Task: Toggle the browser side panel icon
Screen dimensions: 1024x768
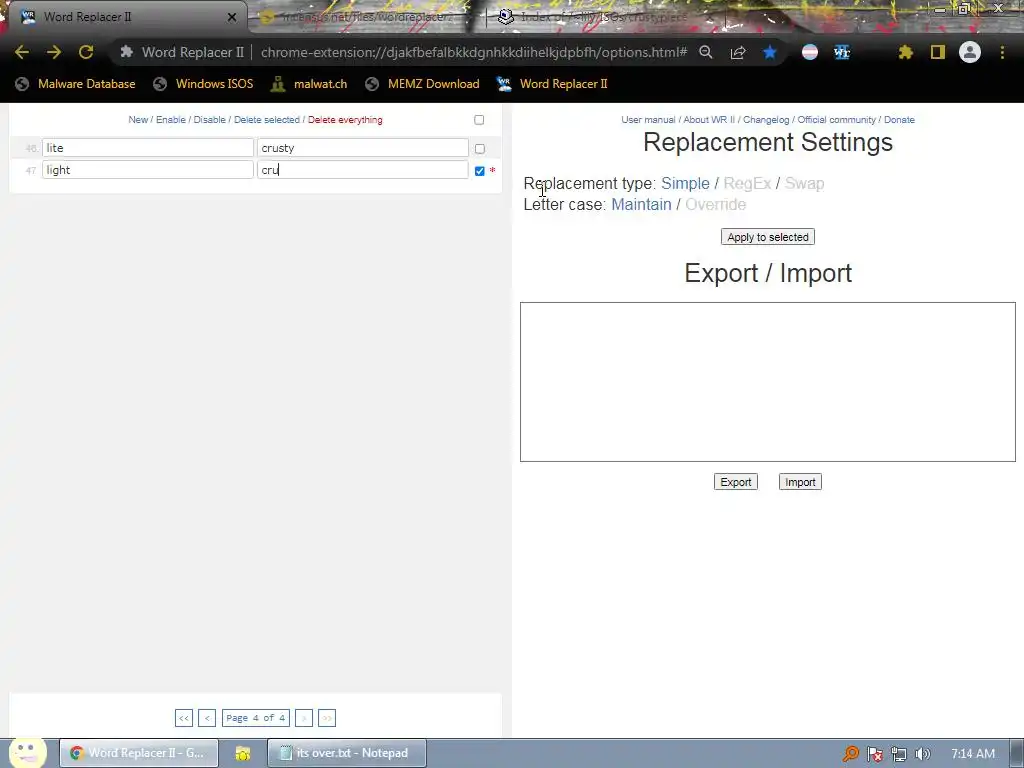Action: [x=938, y=52]
